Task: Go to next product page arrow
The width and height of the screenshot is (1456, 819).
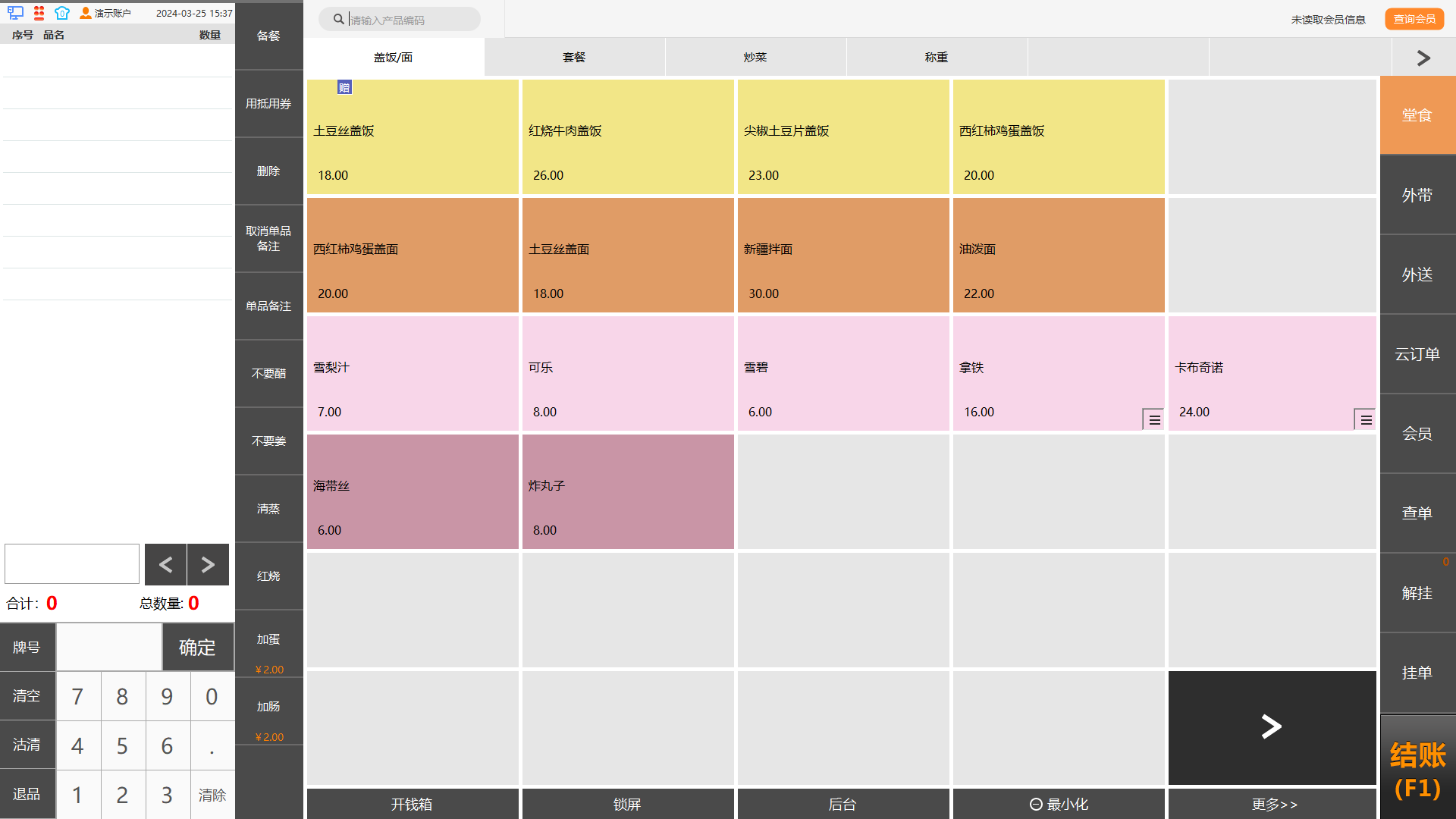Action: 1272,727
